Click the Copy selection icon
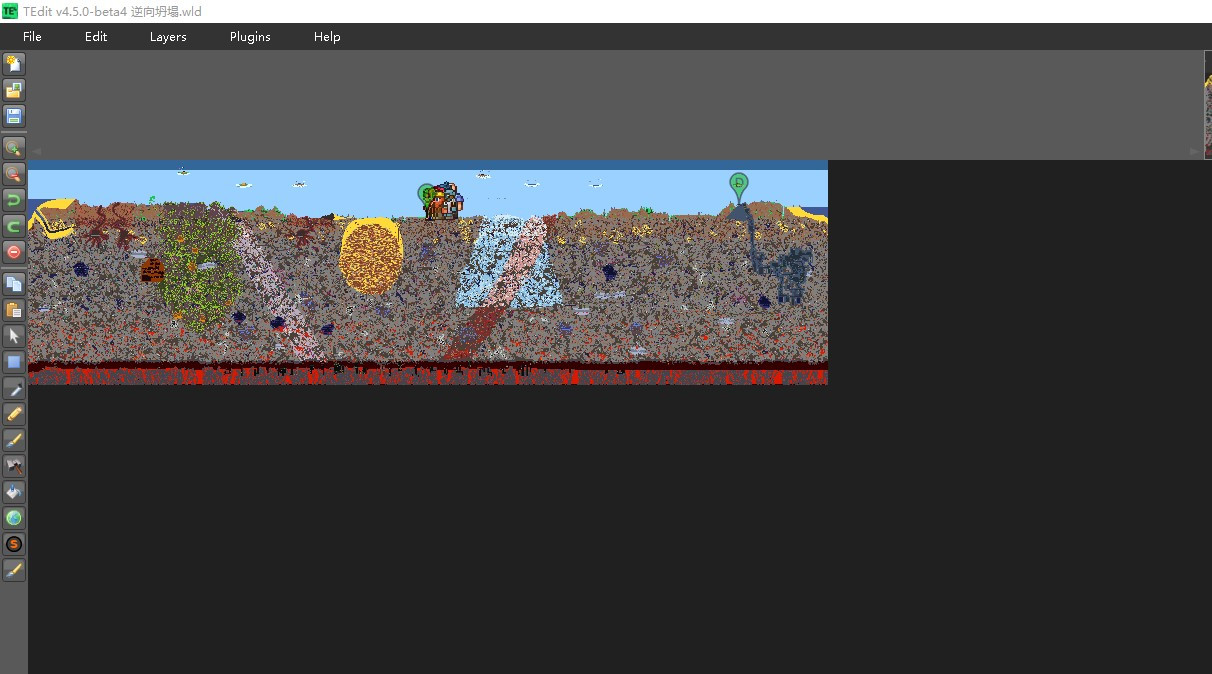This screenshot has height=674, width=1212. pos(14,284)
